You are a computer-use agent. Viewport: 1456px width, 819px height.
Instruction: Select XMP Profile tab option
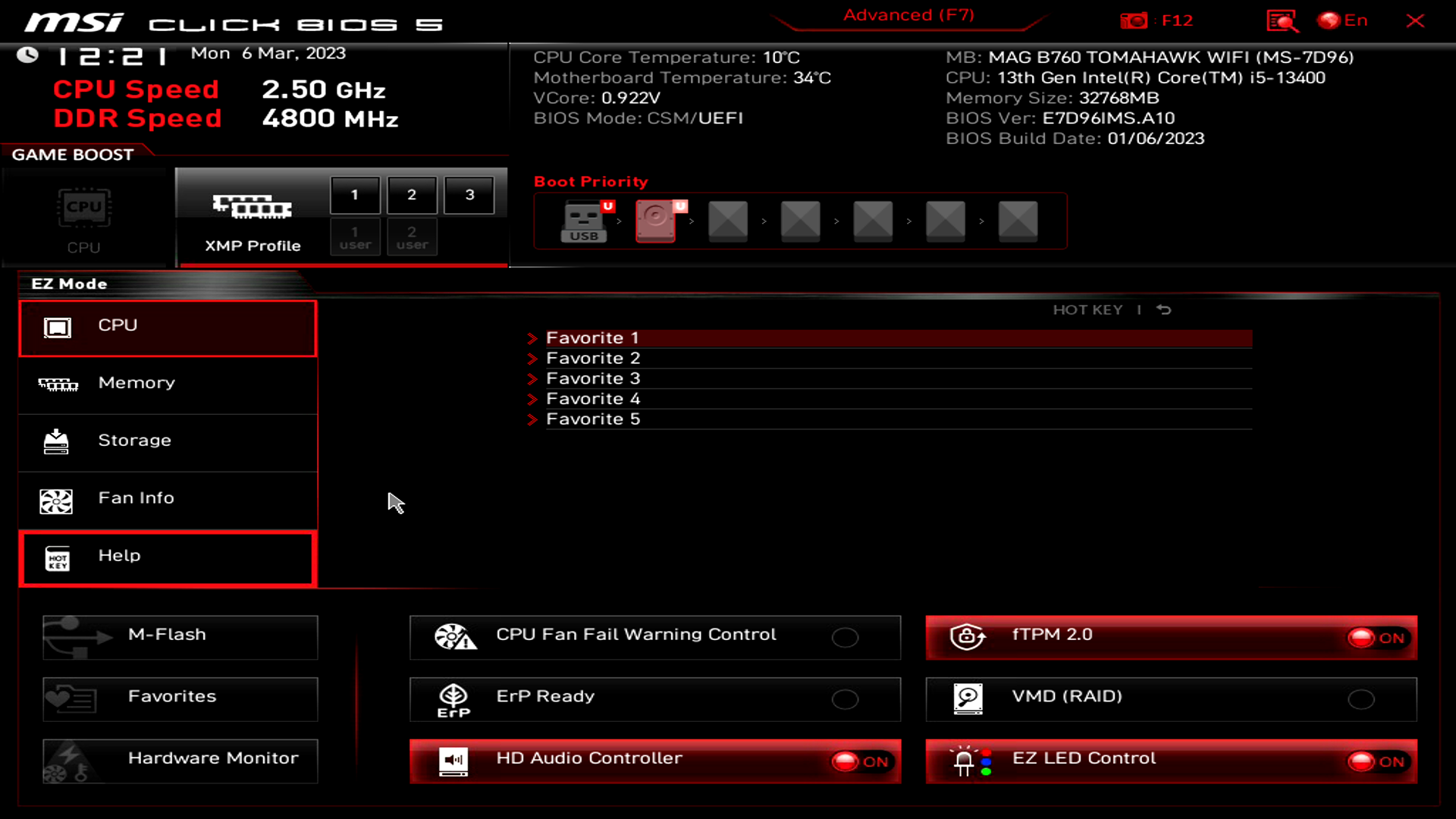(x=252, y=215)
